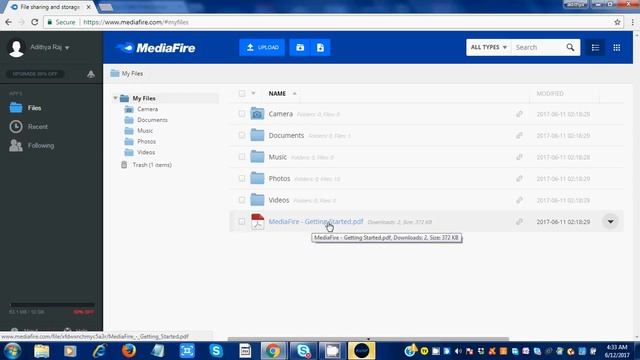This screenshot has width=640, height=360.
Task: Select Videos in the folder tree
Action: (146, 152)
